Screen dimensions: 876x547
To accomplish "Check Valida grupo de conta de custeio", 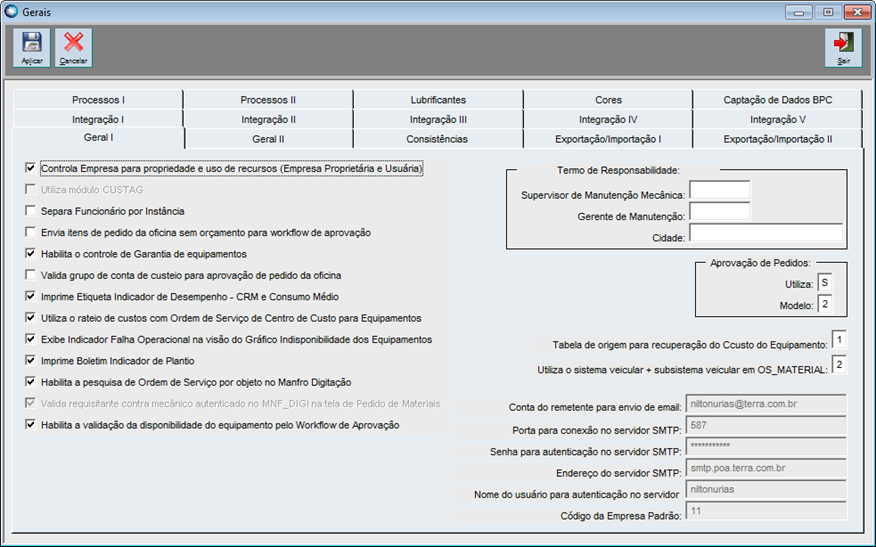I will pos(30,275).
